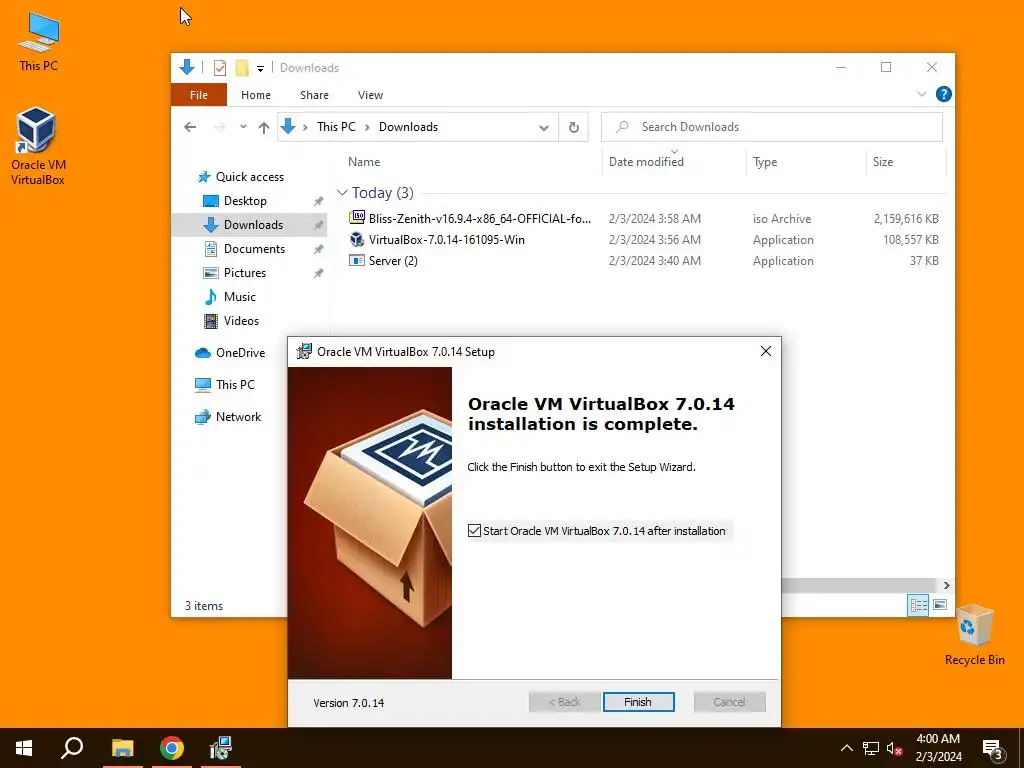Screen dimensions: 1024x768
Task: Open taskbar search magnifier
Action: click(x=72, y=748)
